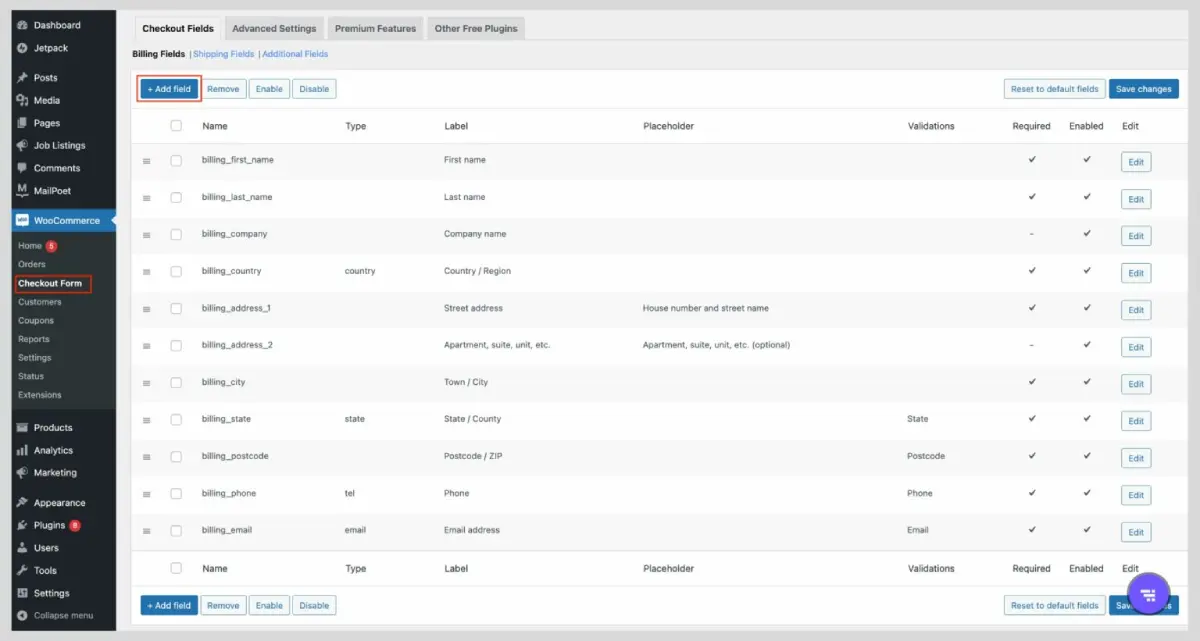Click the drag handle for billing_company row

point(146,235)
